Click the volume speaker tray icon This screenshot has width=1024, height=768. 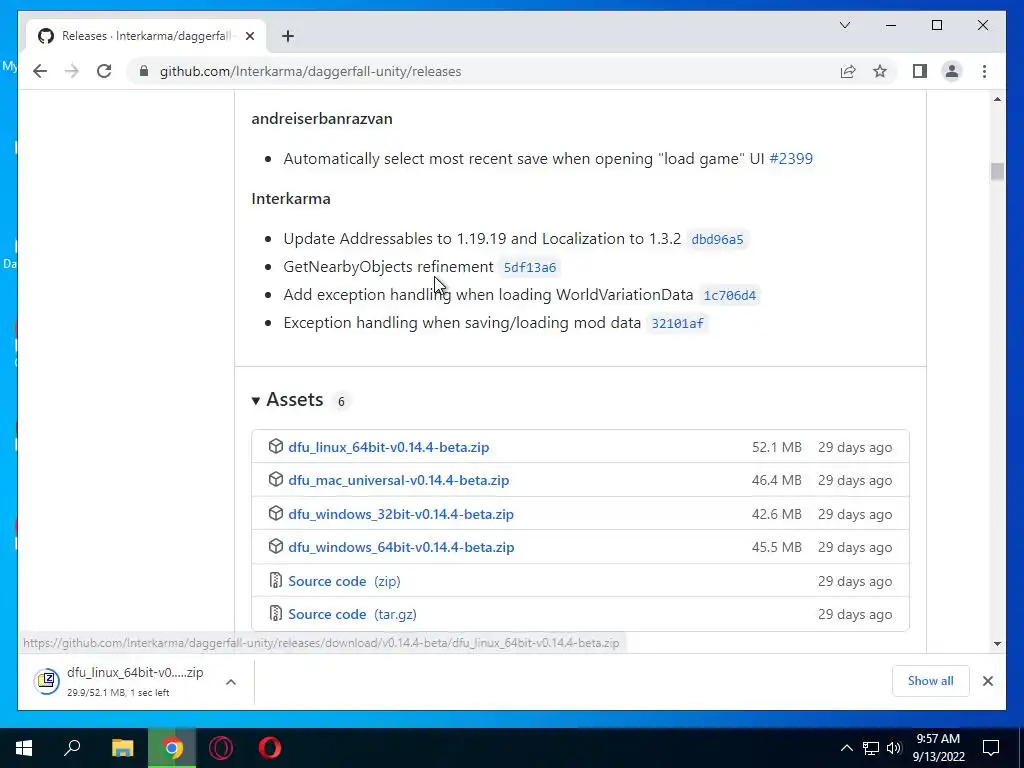(894, 748)
